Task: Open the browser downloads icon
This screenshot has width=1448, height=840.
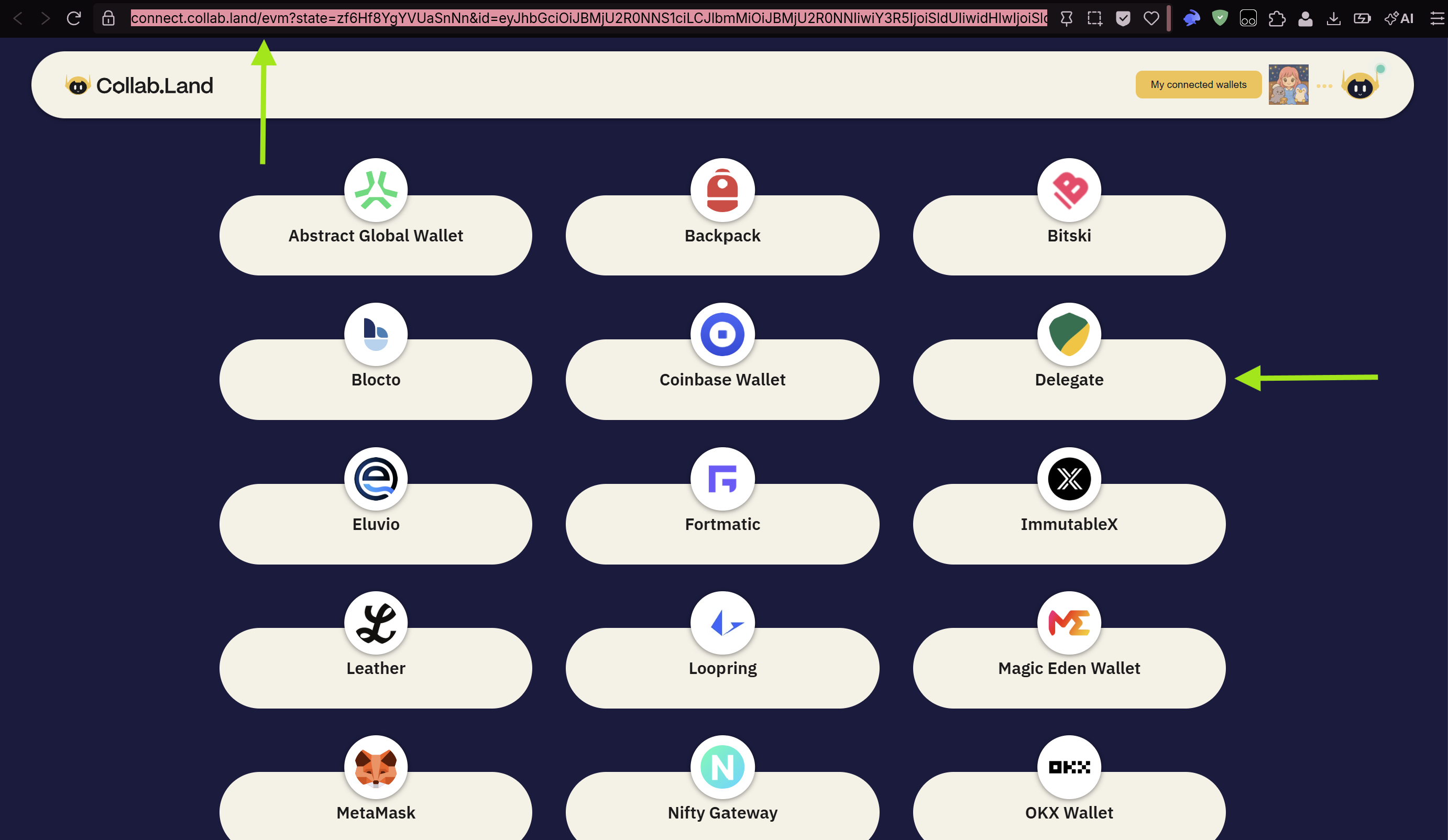Action: coord(1333,18)
